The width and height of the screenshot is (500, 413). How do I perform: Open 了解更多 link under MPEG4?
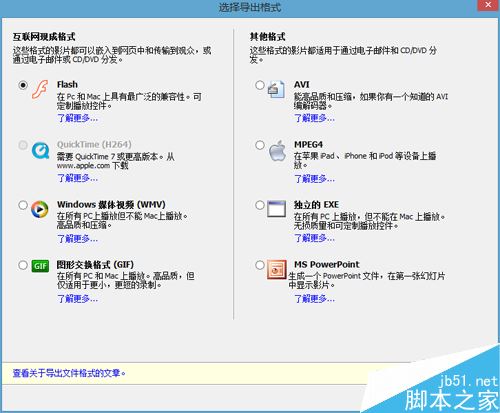314,179
